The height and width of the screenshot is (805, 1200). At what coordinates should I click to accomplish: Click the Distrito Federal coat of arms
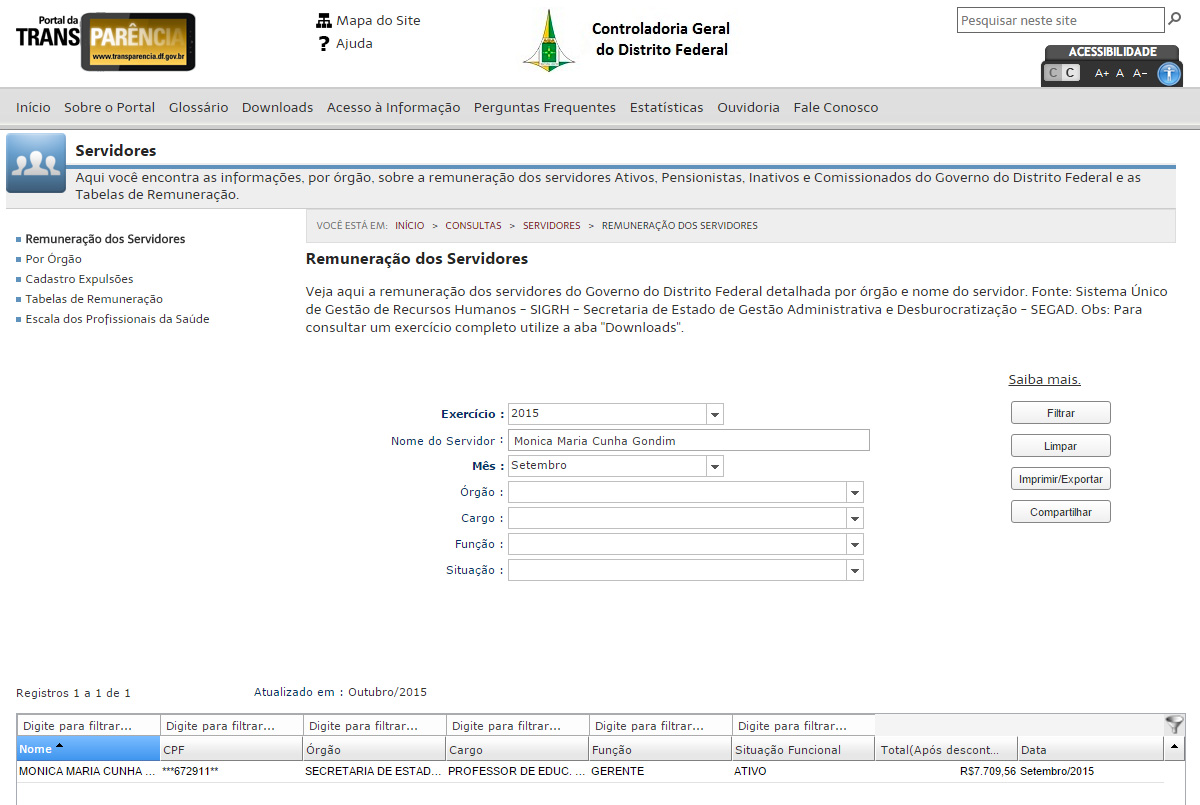click(549, 41)
